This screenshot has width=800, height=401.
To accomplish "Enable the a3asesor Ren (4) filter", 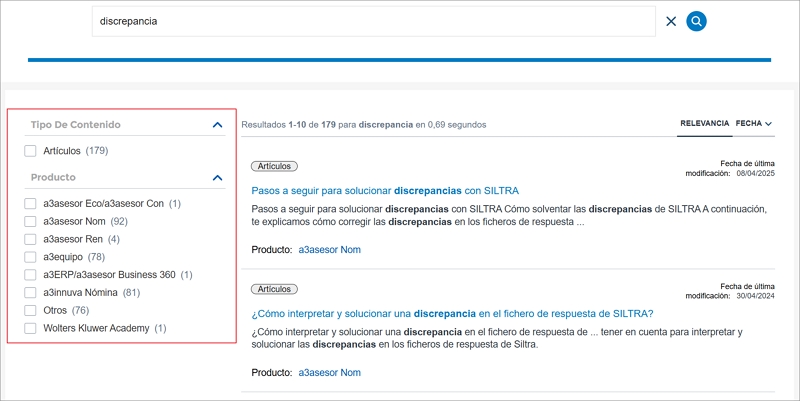I will tap(30, 239).
